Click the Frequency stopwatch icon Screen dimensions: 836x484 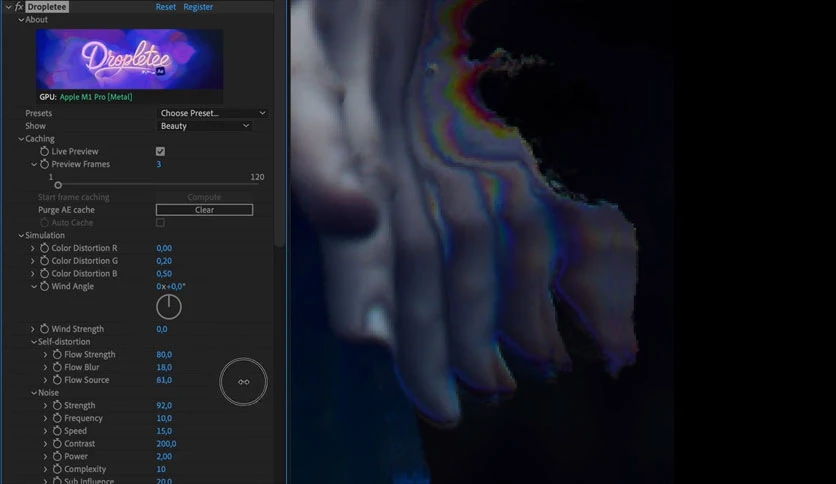pyautogui.click(x=57, y=418)
